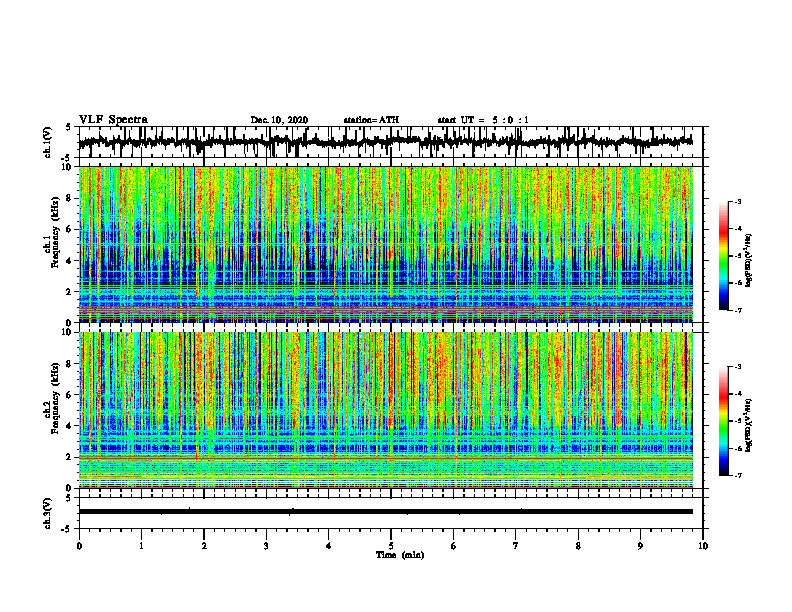
Task: Click inside the ch.1 spectrogram panel
Action: pyautogui.click(x=385, y=244)
